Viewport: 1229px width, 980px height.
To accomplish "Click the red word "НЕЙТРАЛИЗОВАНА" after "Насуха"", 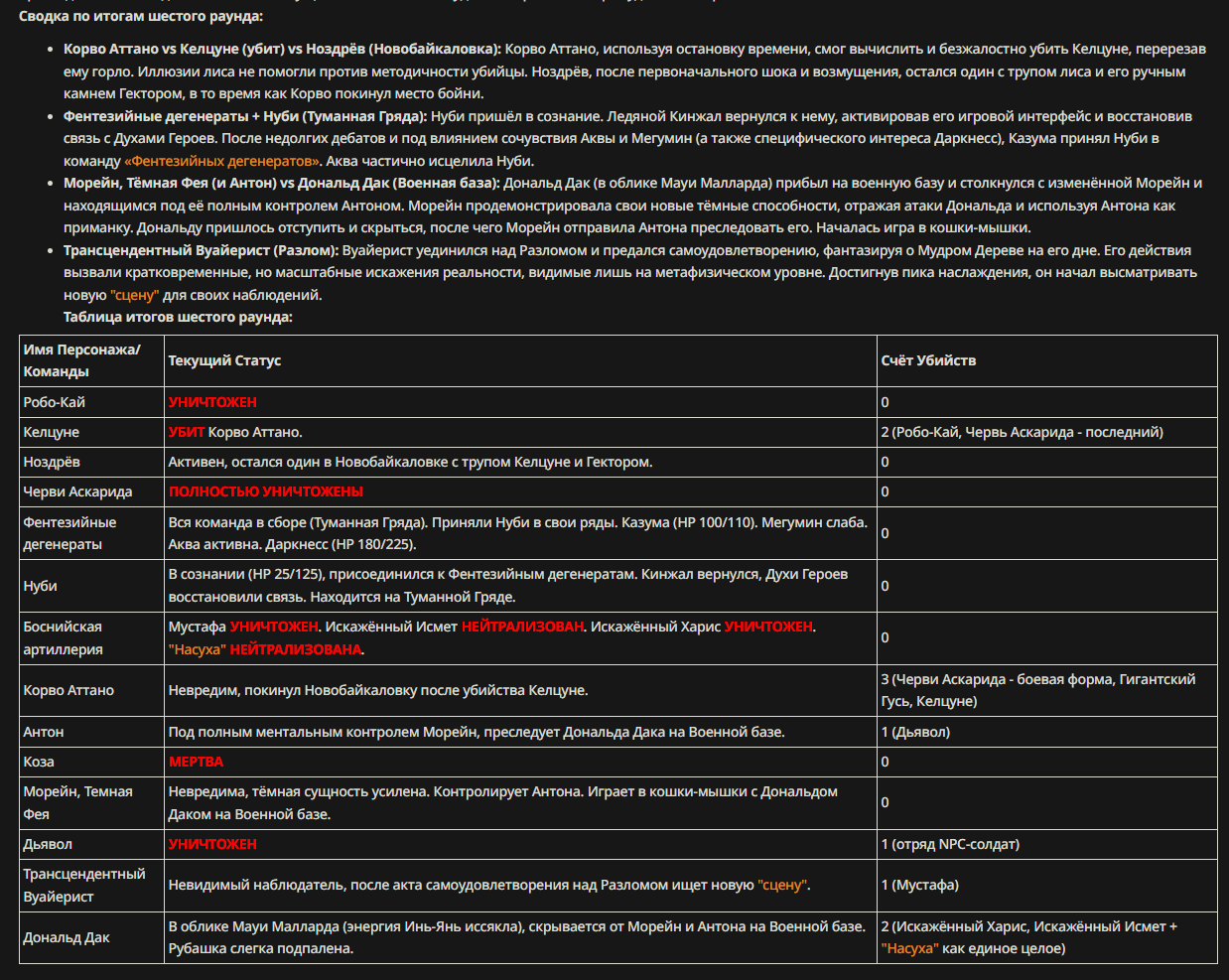I will [296, 649].
